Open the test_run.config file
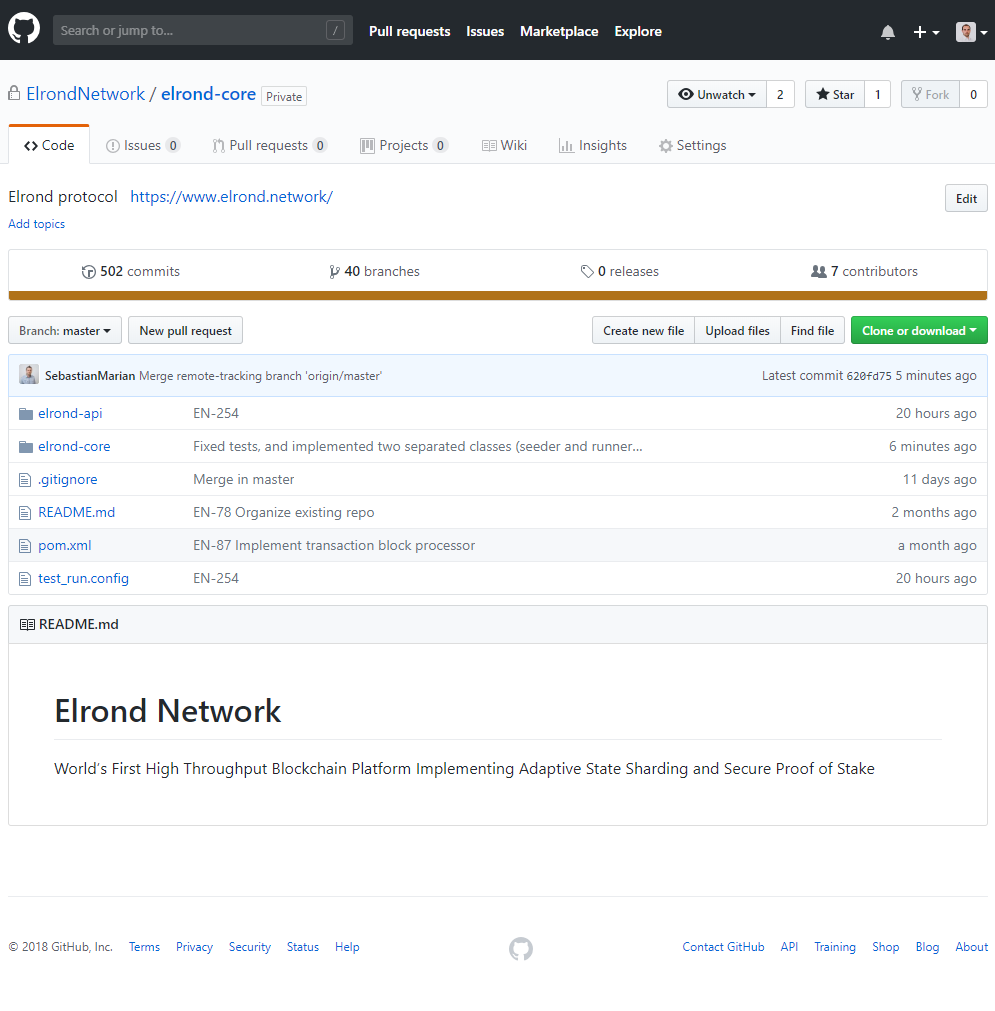 83,578
